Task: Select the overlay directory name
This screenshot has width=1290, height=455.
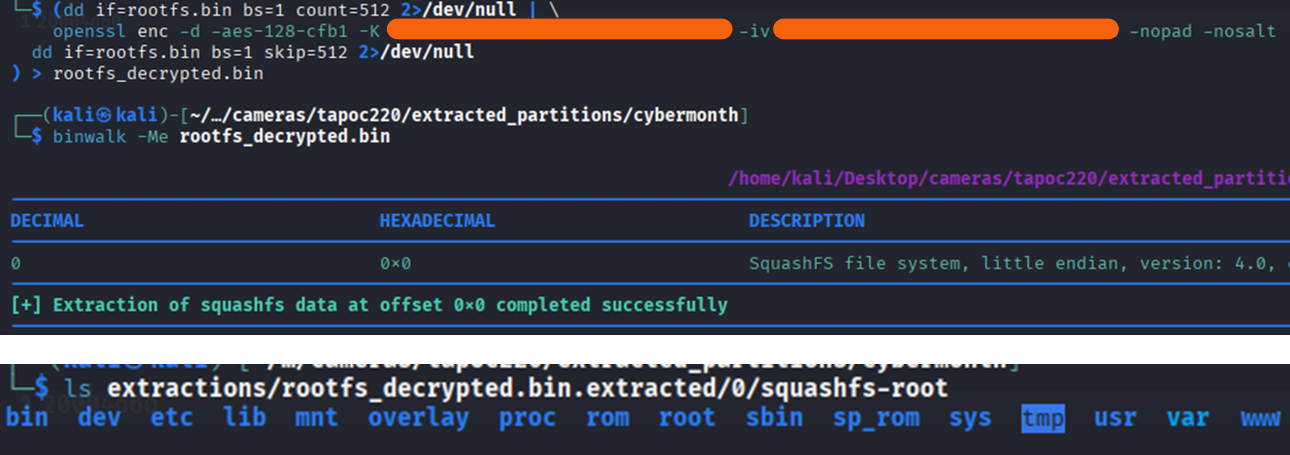Action: (418, 418)
